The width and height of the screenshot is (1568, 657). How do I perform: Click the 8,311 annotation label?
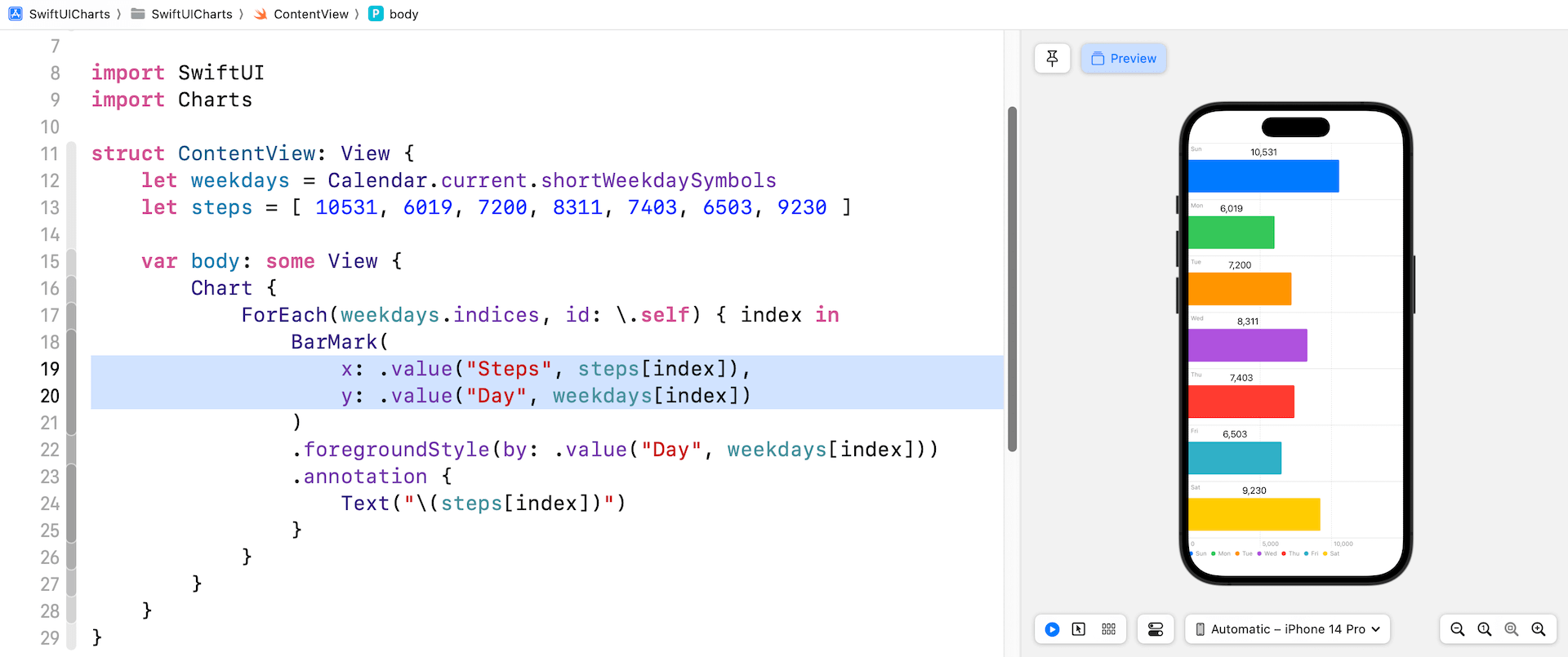coord(1248,322)
